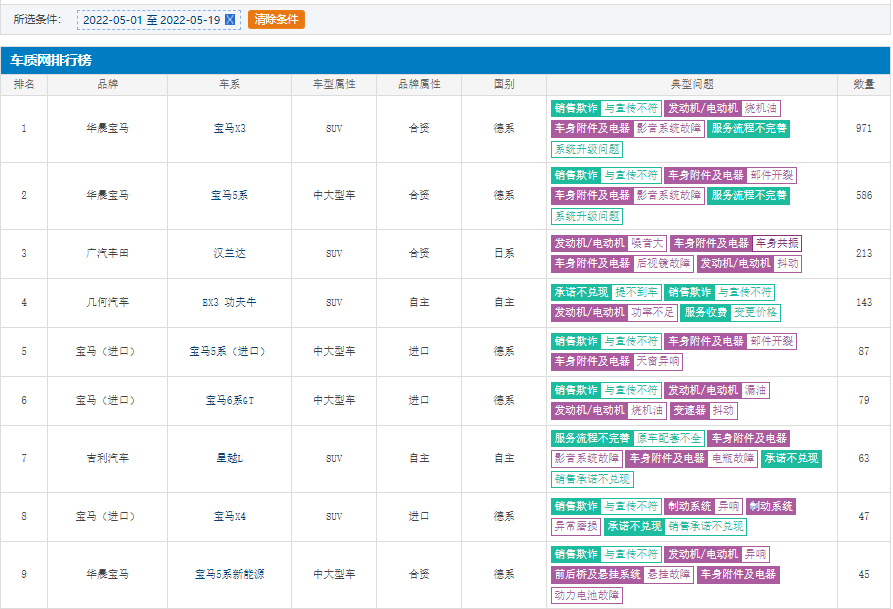This screenshot has height=609, width=893.
Task: Click 华晨宝马 brand in row 1
Action: pos(108,129)
